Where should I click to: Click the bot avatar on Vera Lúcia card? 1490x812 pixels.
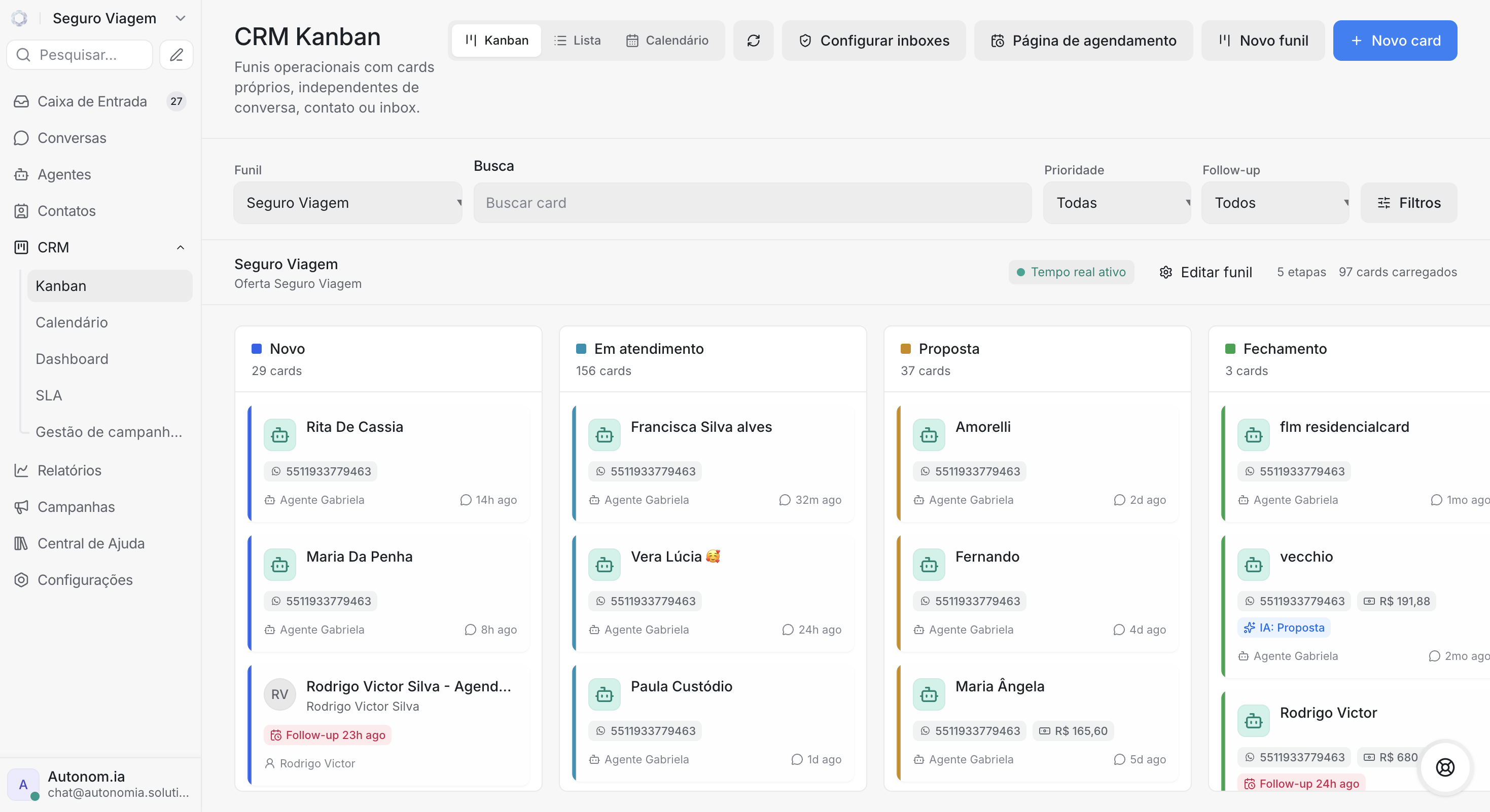click(604, 565)
